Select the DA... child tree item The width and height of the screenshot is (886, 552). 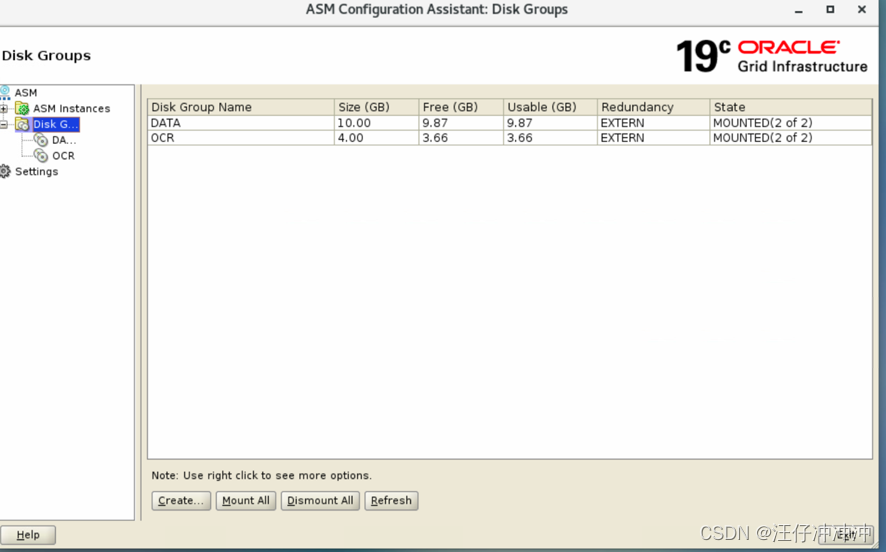(x=64, y=140)
